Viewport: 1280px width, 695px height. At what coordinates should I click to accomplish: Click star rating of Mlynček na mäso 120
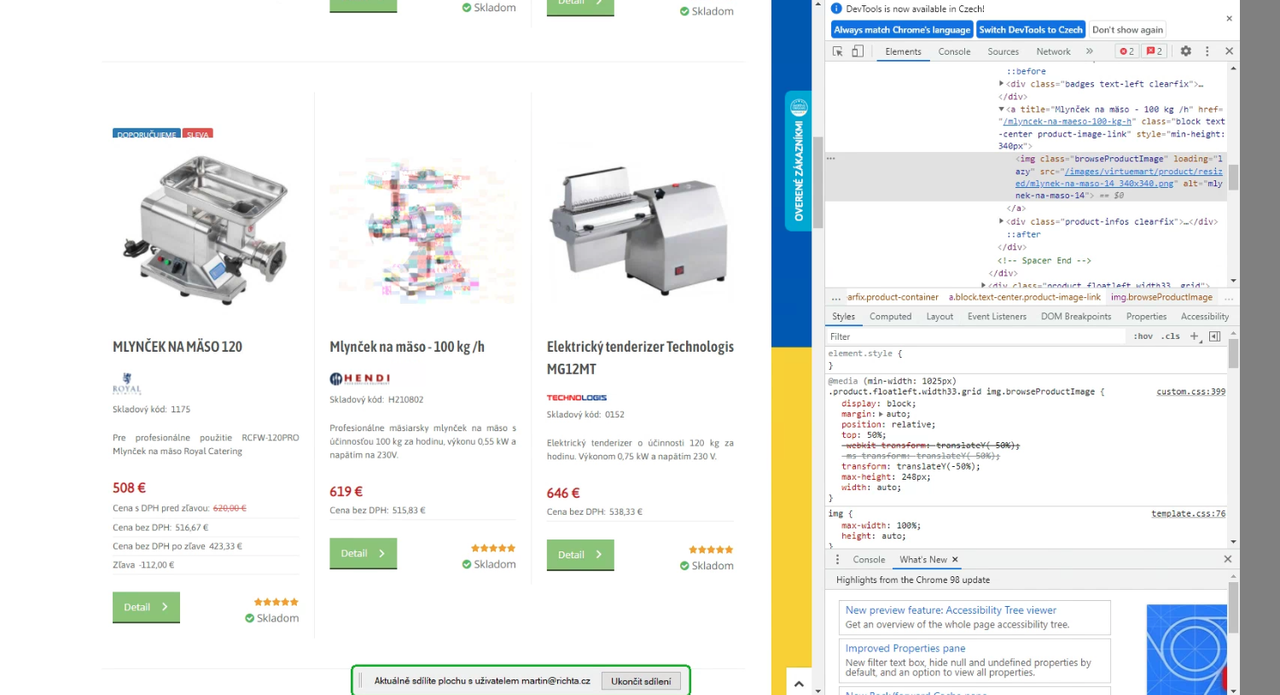(276, 602)
